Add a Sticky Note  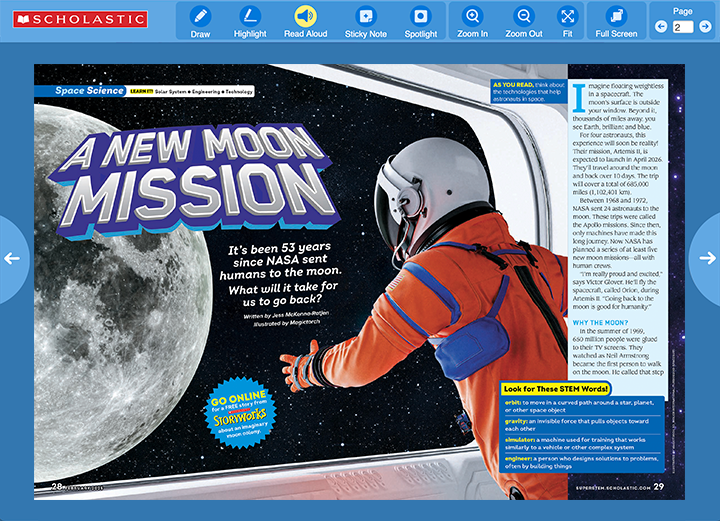(x=366, y=22)
